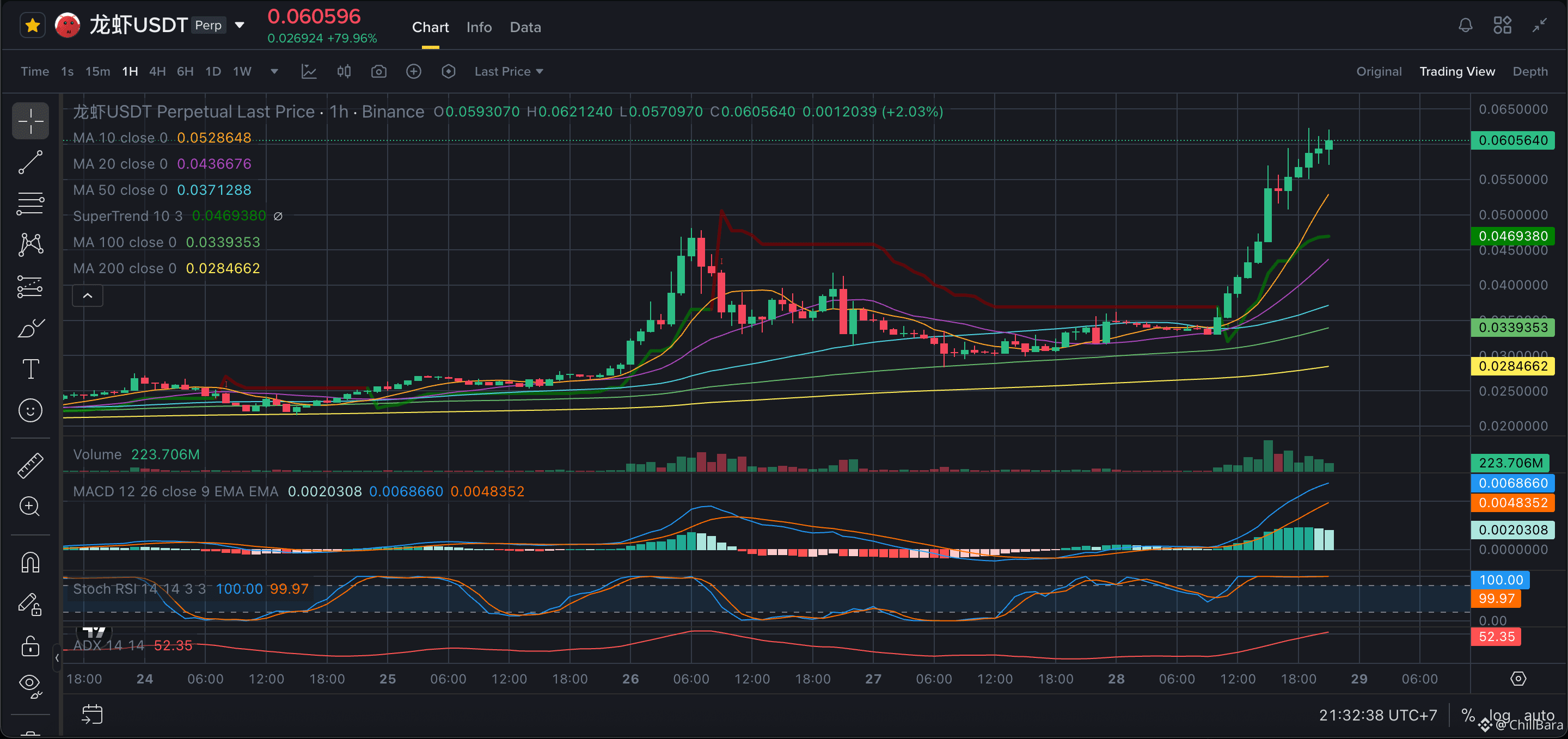The height and width of the screenshot is (739, 1568).
Task: Select the brush drawing tool
Action: click(30, 328)
